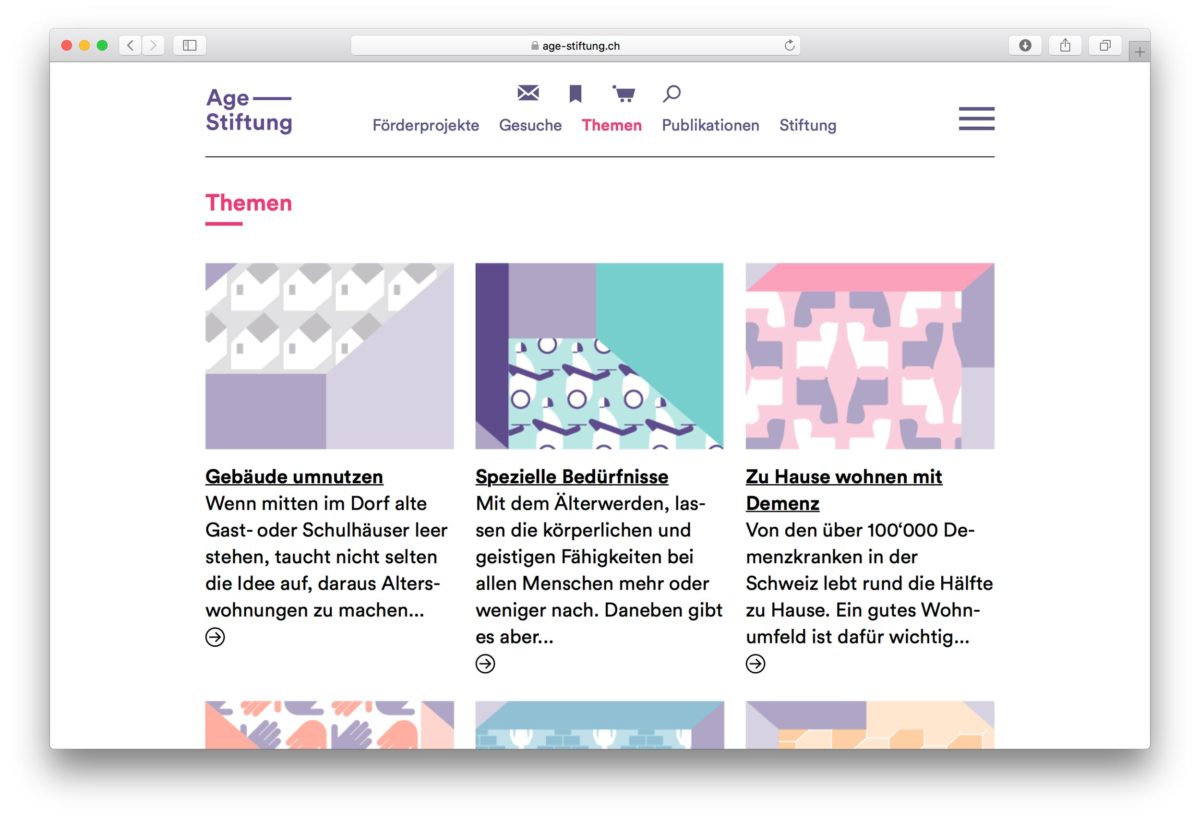Click the Age Stiftung logo
This screenshot has height=820, width=1200.
(x=249, y=110)
